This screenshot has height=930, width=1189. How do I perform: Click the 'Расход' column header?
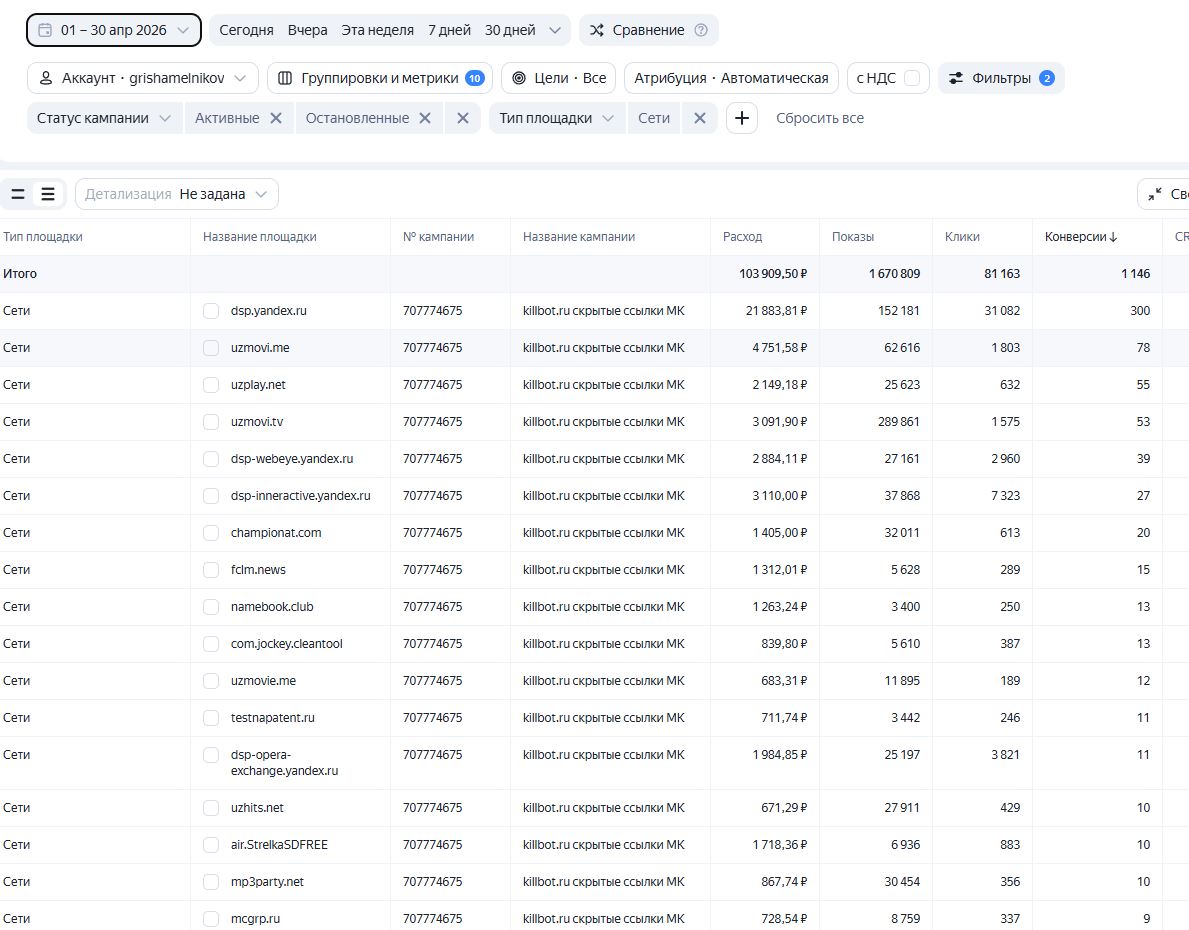742,237
